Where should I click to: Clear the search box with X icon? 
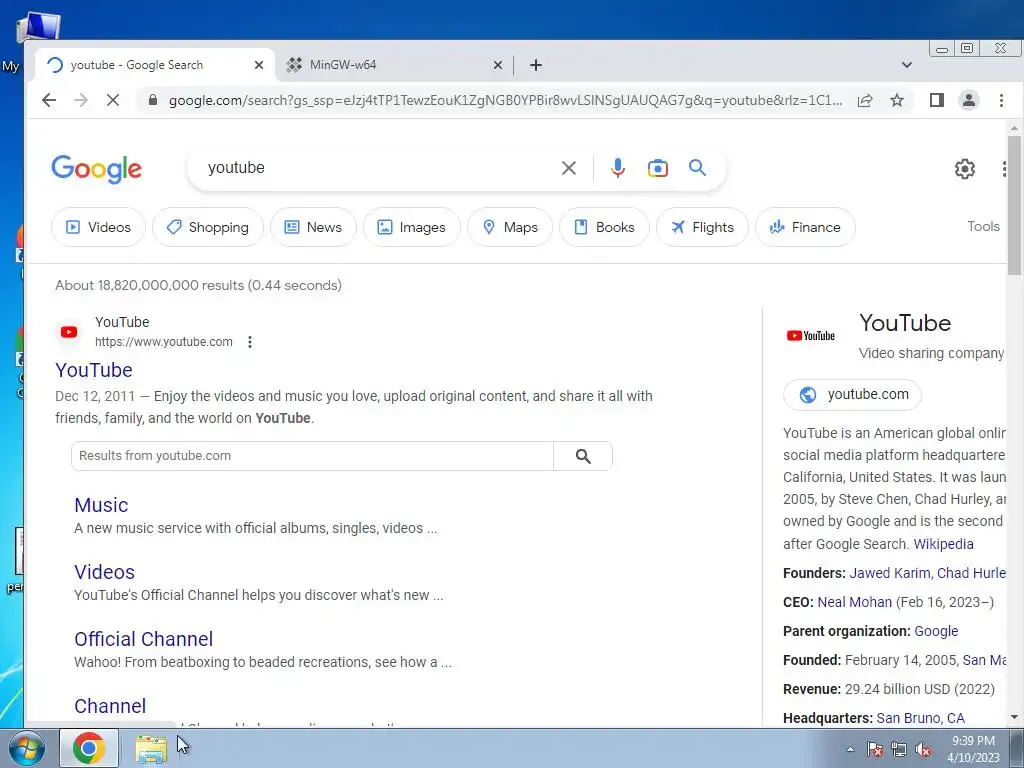[x=569, y=168]
